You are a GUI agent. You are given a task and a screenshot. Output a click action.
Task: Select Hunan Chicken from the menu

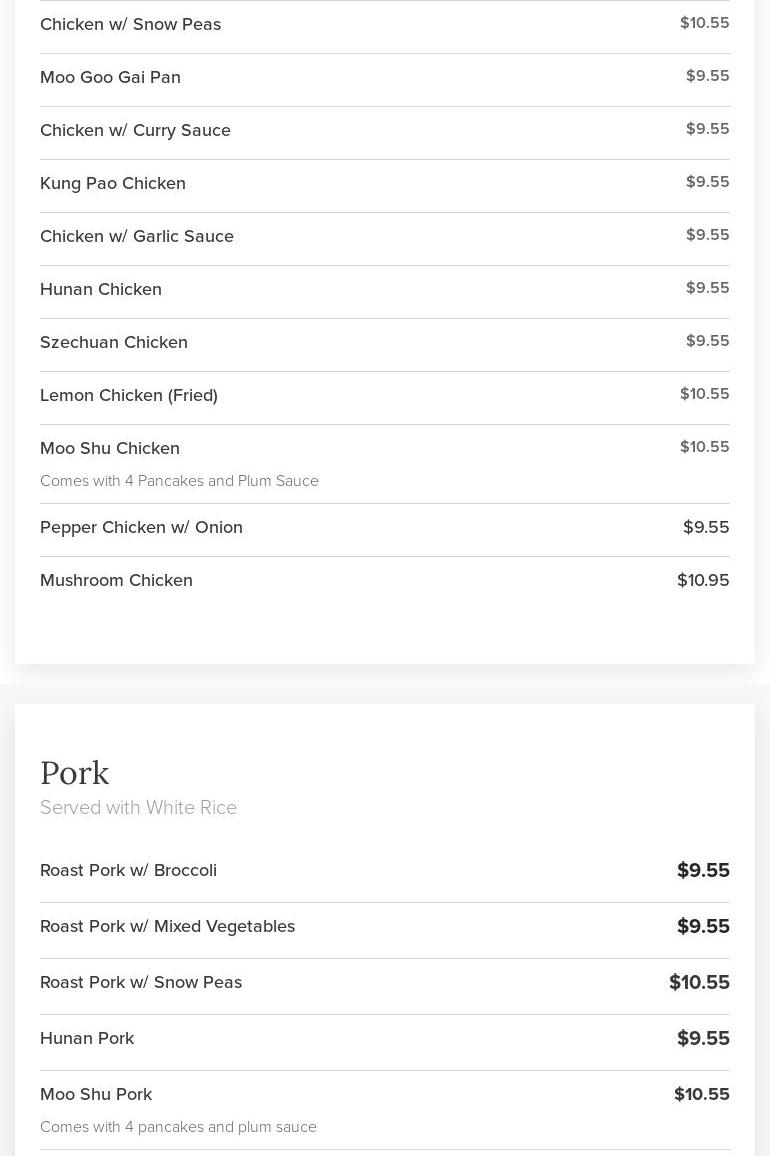click(101, 289)
